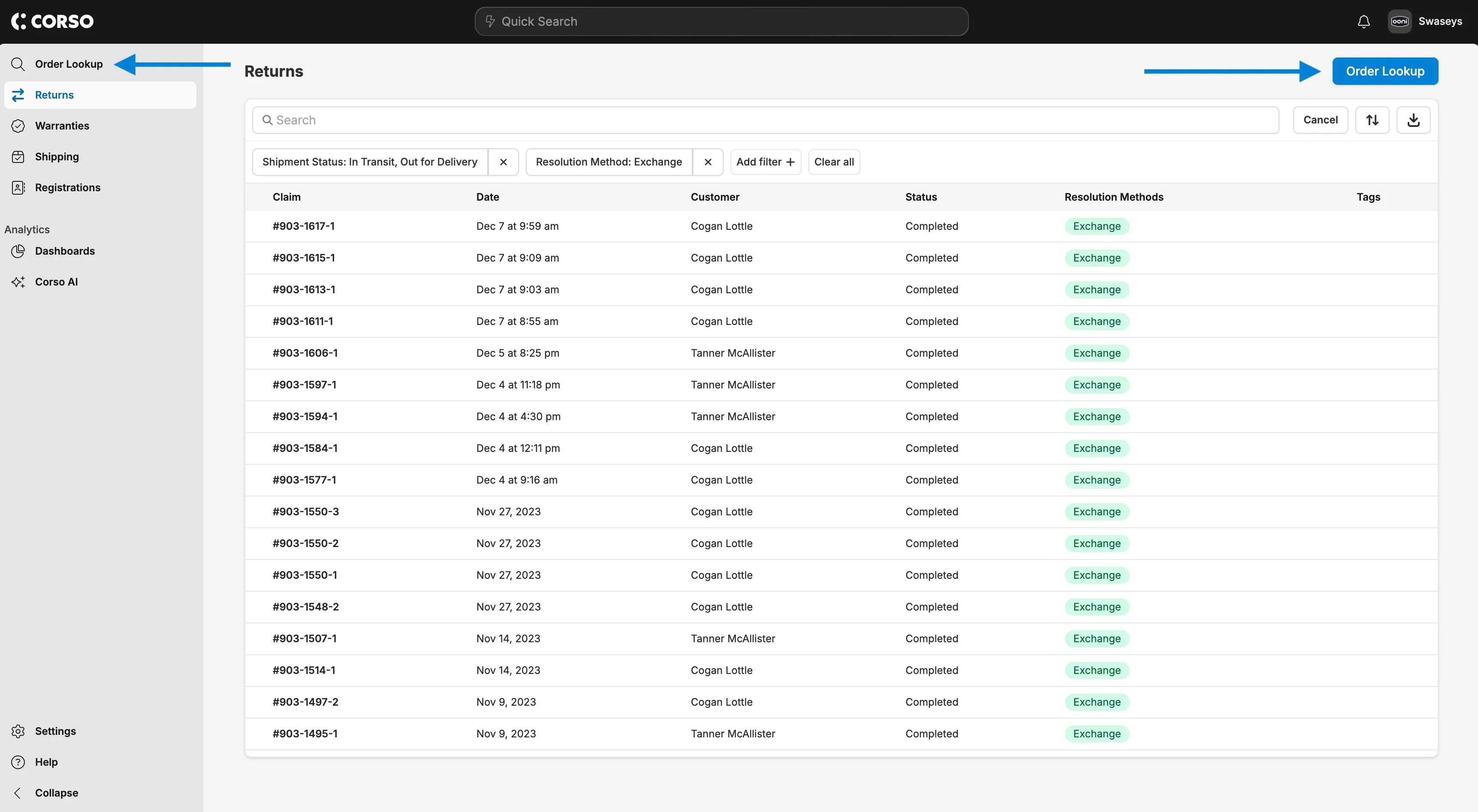The image size is (1478, 812).
Task: Open Dashboards analytics
Action: pyautogui.click(x=100, y=251)
